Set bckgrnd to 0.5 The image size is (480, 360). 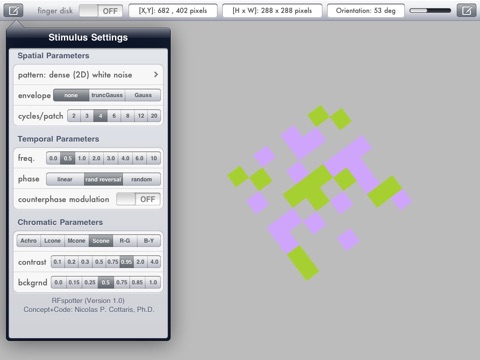pos(106,283)
